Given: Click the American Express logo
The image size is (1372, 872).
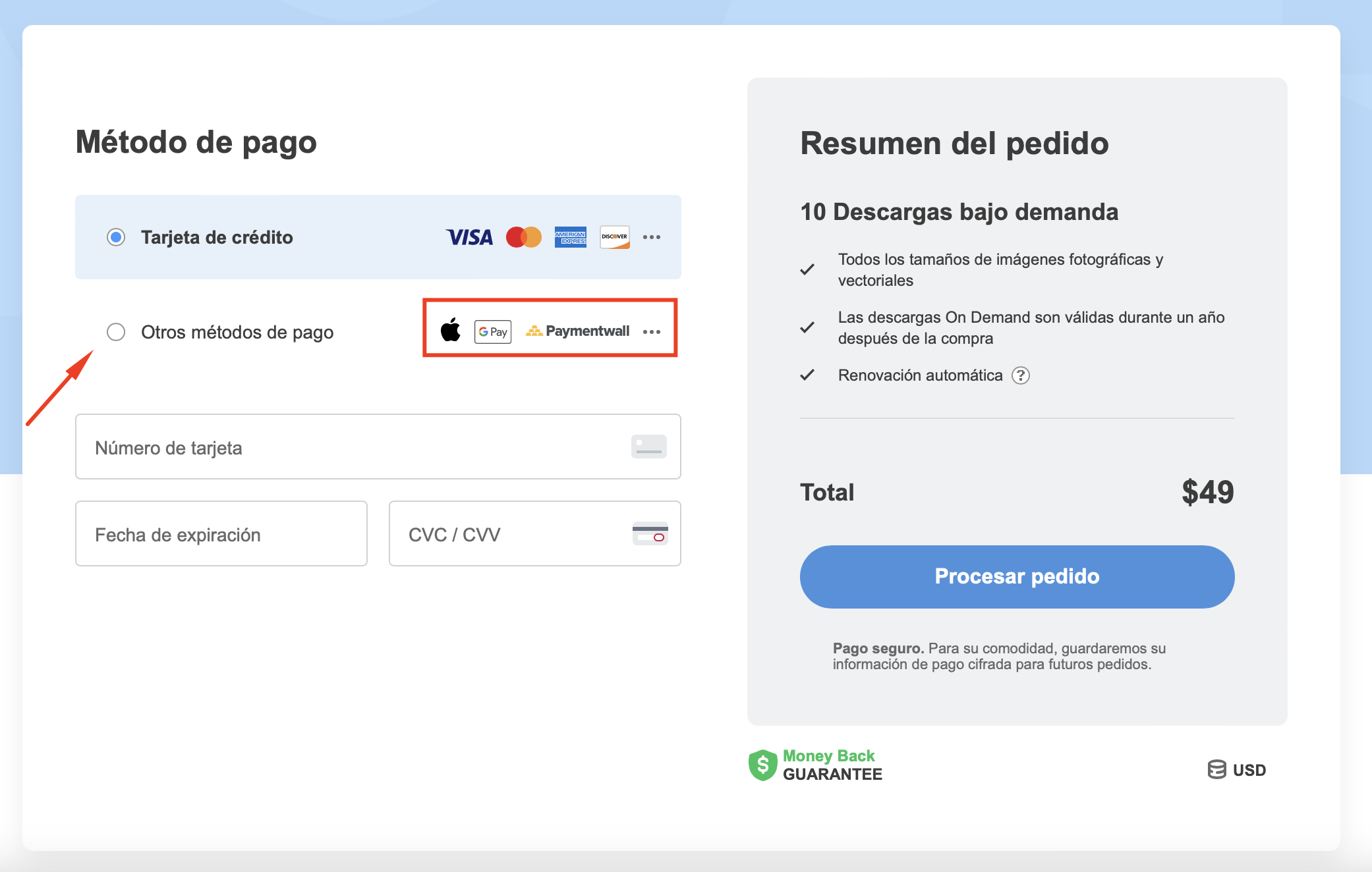Looking at the screenshot, I should pos(571,237).
